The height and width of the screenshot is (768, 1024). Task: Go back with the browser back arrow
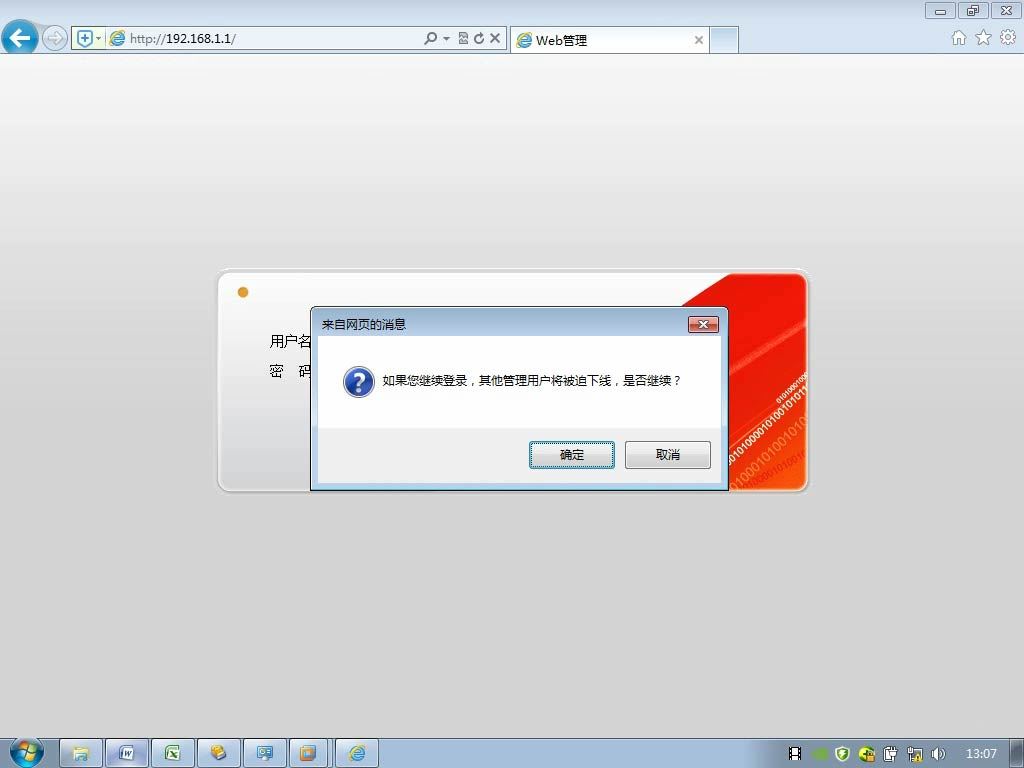coord(20,37)
